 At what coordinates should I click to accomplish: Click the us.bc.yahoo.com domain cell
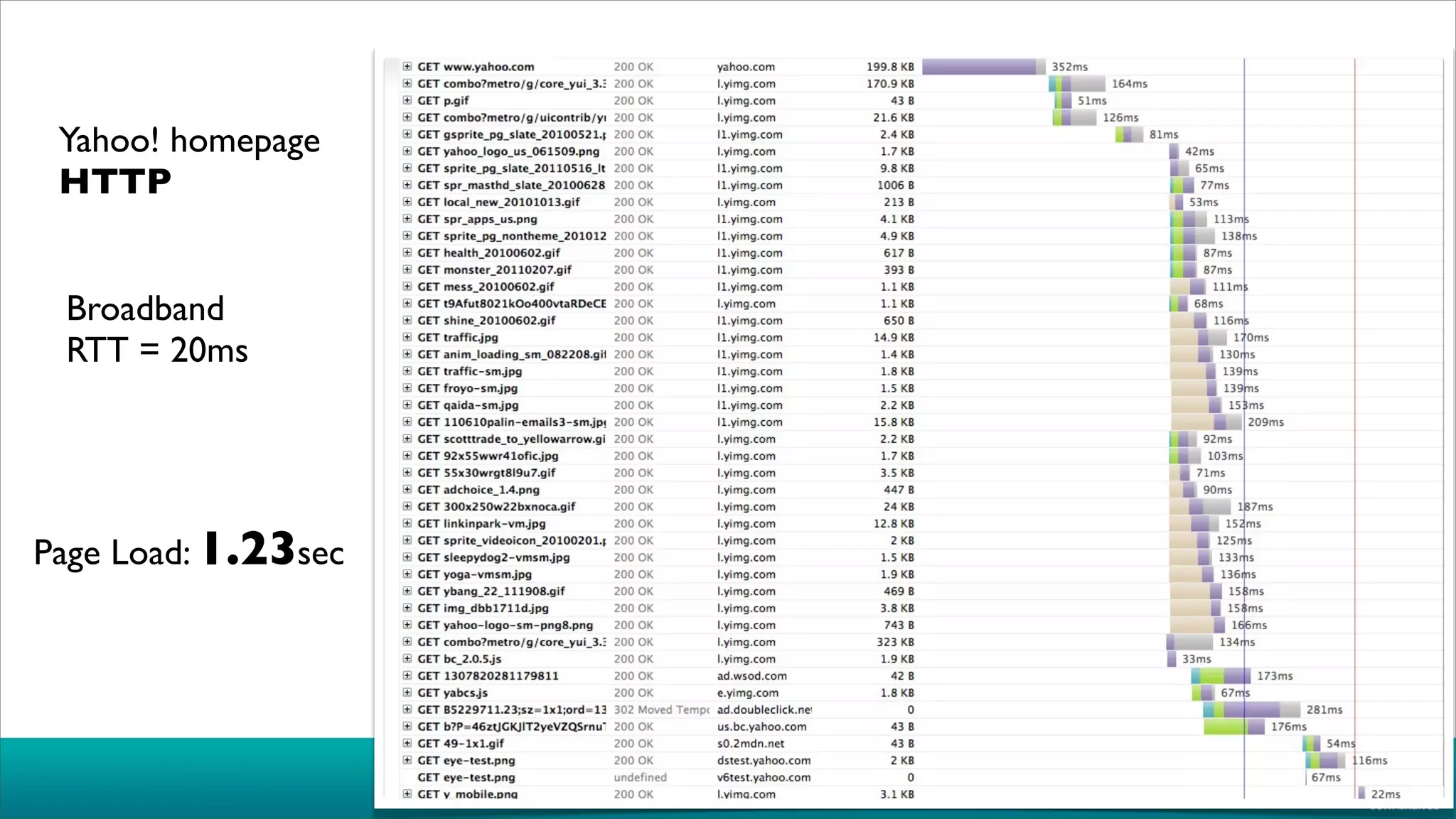point(761,727)
